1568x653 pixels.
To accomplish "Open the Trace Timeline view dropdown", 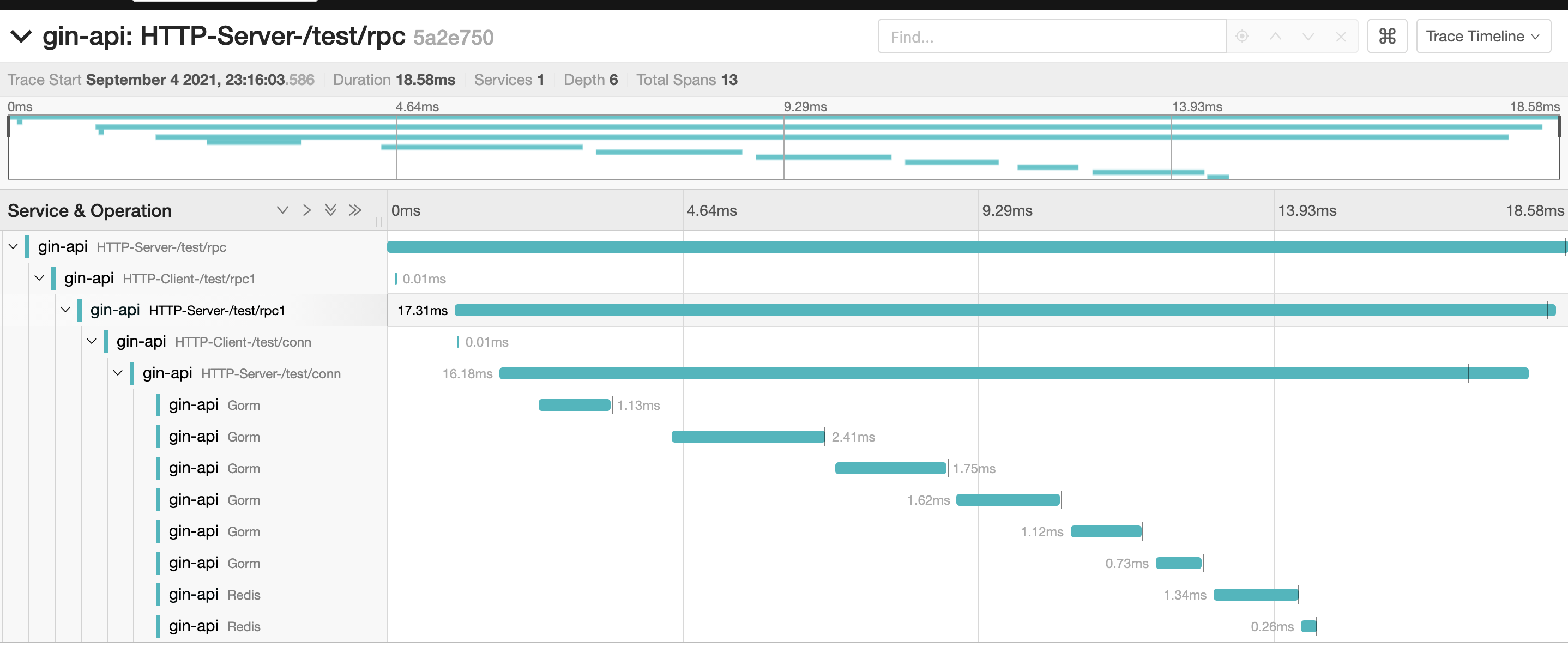I will [1482, 37].
